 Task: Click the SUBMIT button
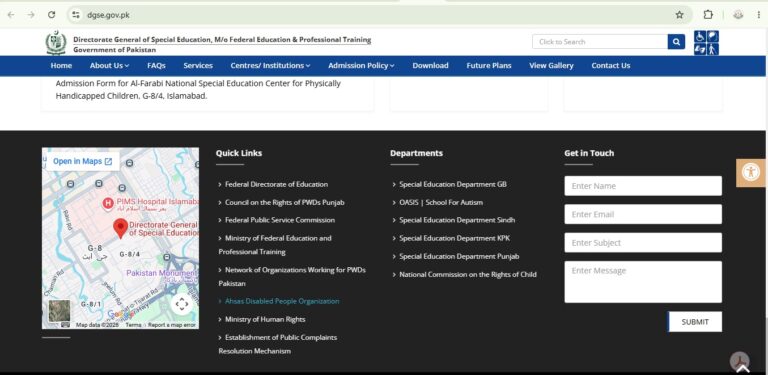tap(695, 322)
